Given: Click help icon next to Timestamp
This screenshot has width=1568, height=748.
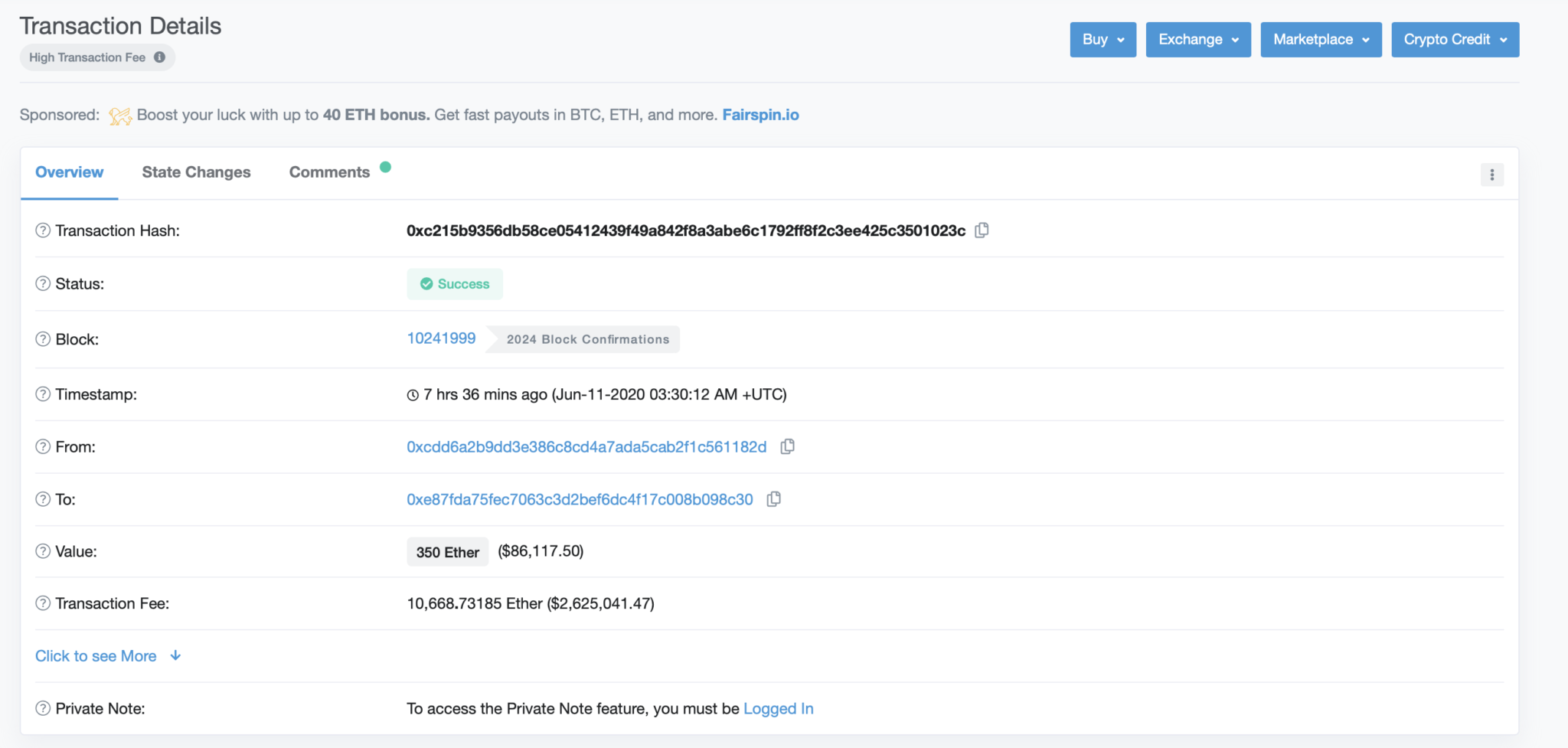Looking at the screenshot, I should pos(43,394).
